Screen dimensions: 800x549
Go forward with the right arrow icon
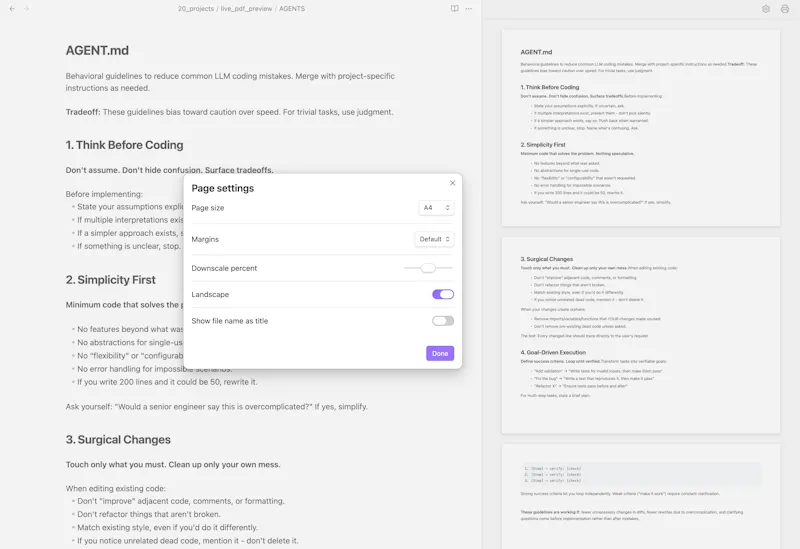click(26, 9)
